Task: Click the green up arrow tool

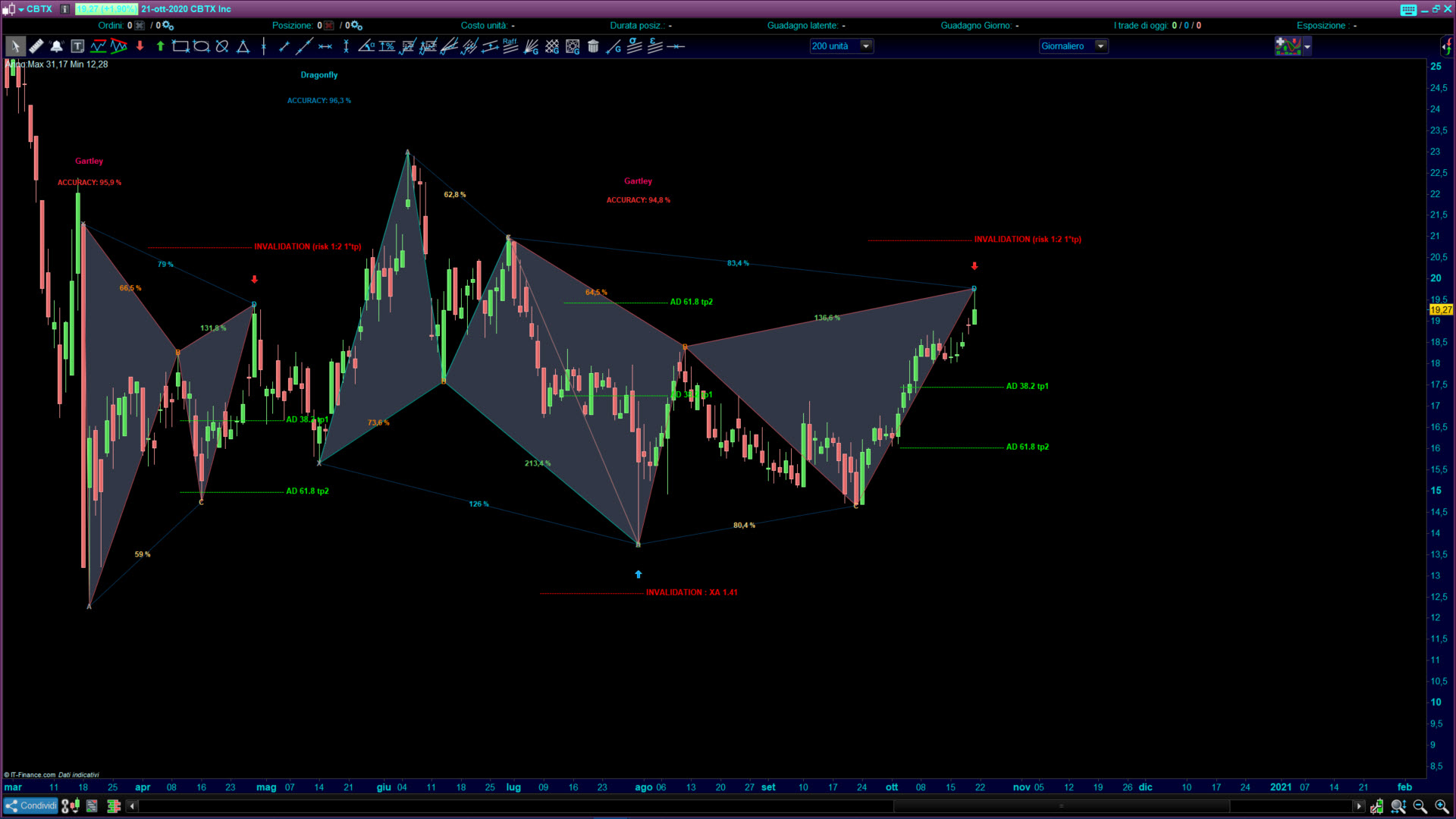Action: [160, 46]
